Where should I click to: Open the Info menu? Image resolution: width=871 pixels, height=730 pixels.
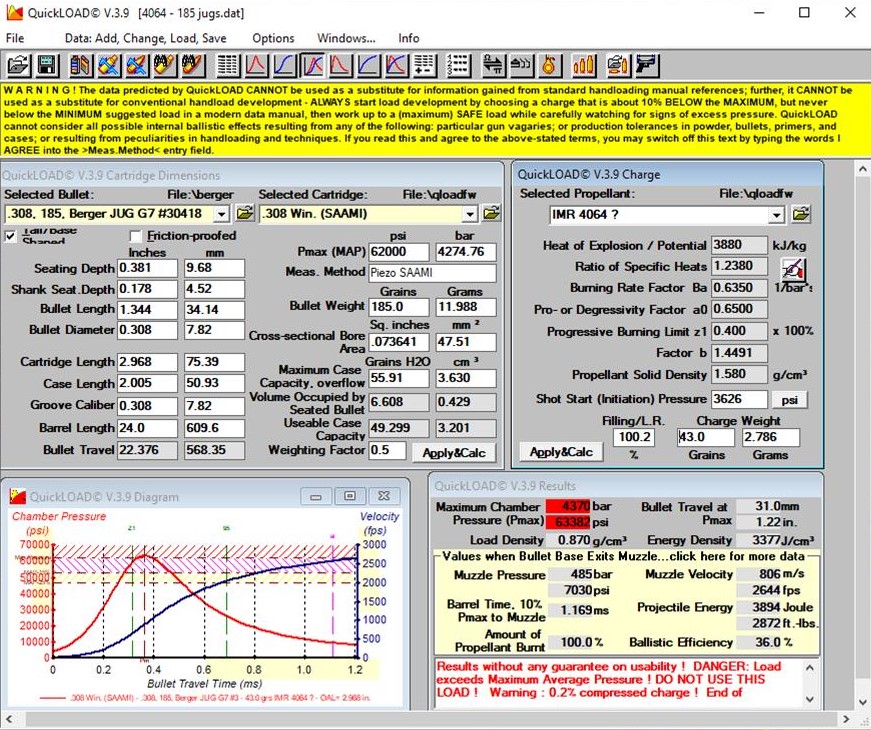(409, 38)
